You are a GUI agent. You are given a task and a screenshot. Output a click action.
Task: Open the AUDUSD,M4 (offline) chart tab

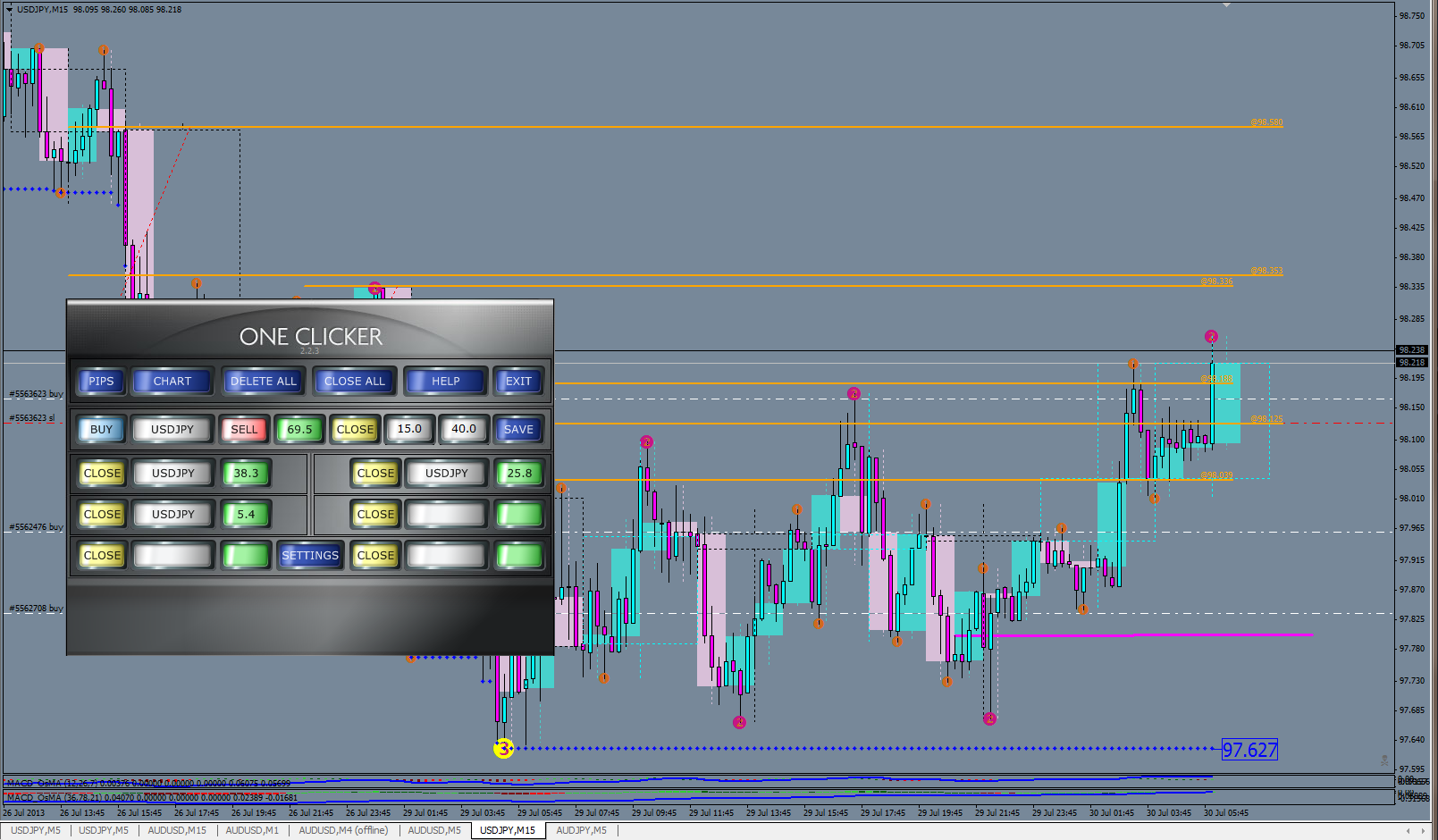coord(343,831)
